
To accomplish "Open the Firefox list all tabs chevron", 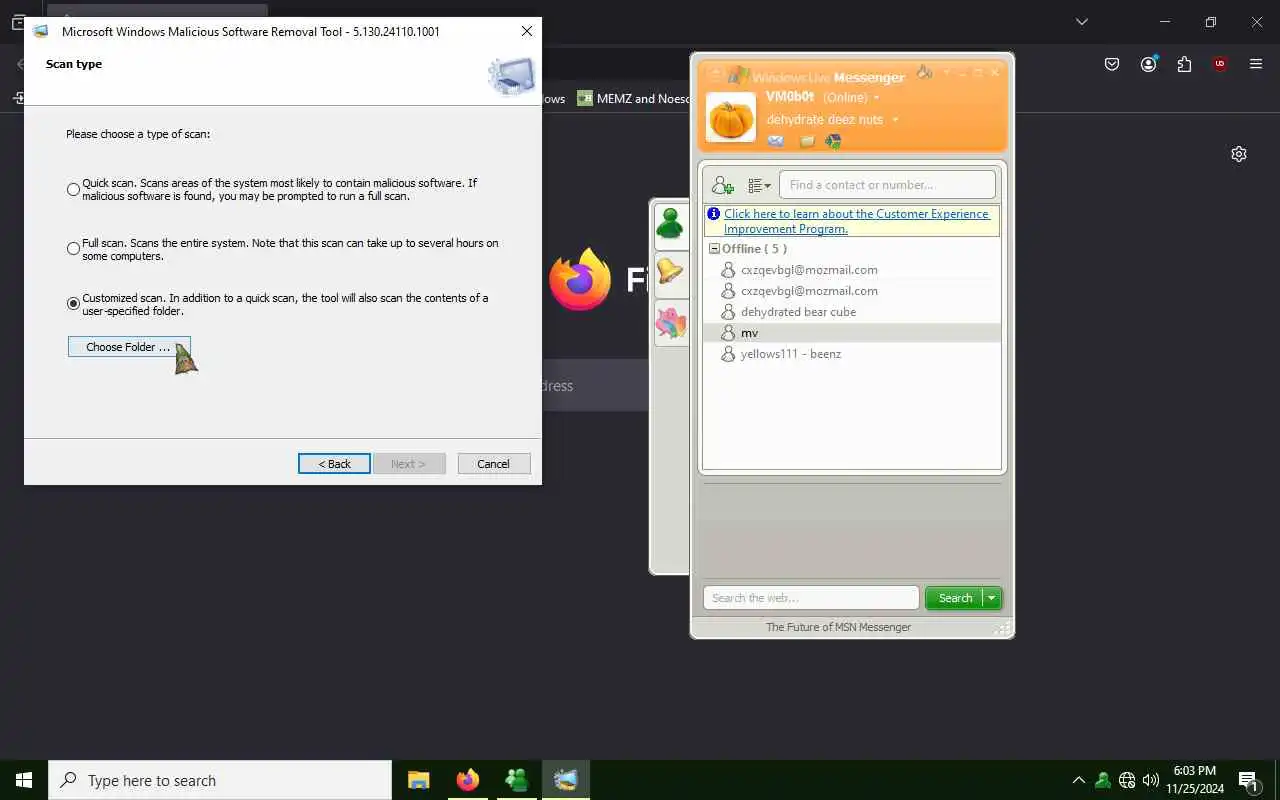I will point(1081,21).
